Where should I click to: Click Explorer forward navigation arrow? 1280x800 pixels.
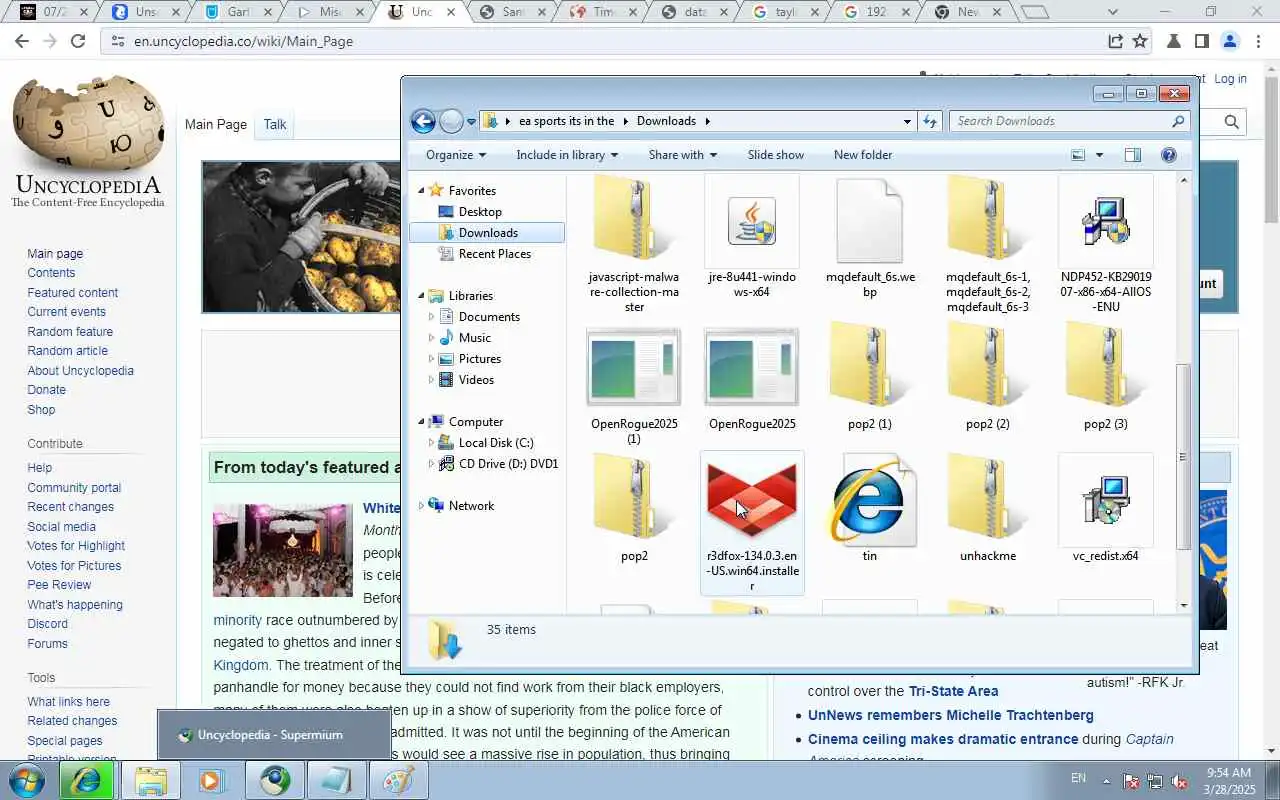451,121
